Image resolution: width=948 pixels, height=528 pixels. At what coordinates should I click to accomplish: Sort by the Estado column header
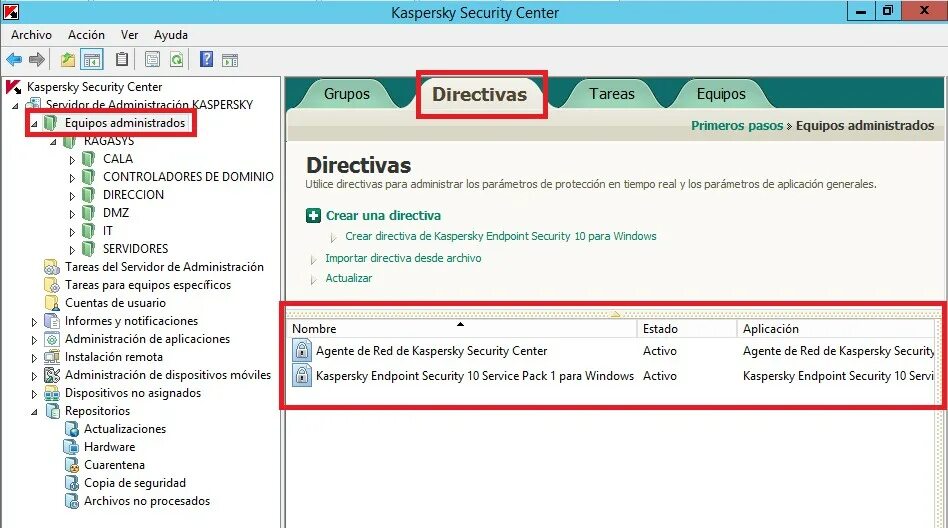[687, 329]
